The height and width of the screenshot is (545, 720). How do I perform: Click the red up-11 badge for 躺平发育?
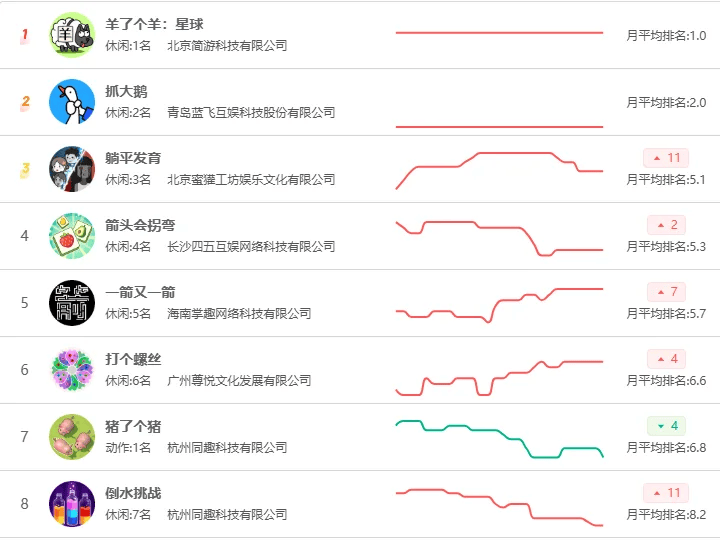click(666, 158)
